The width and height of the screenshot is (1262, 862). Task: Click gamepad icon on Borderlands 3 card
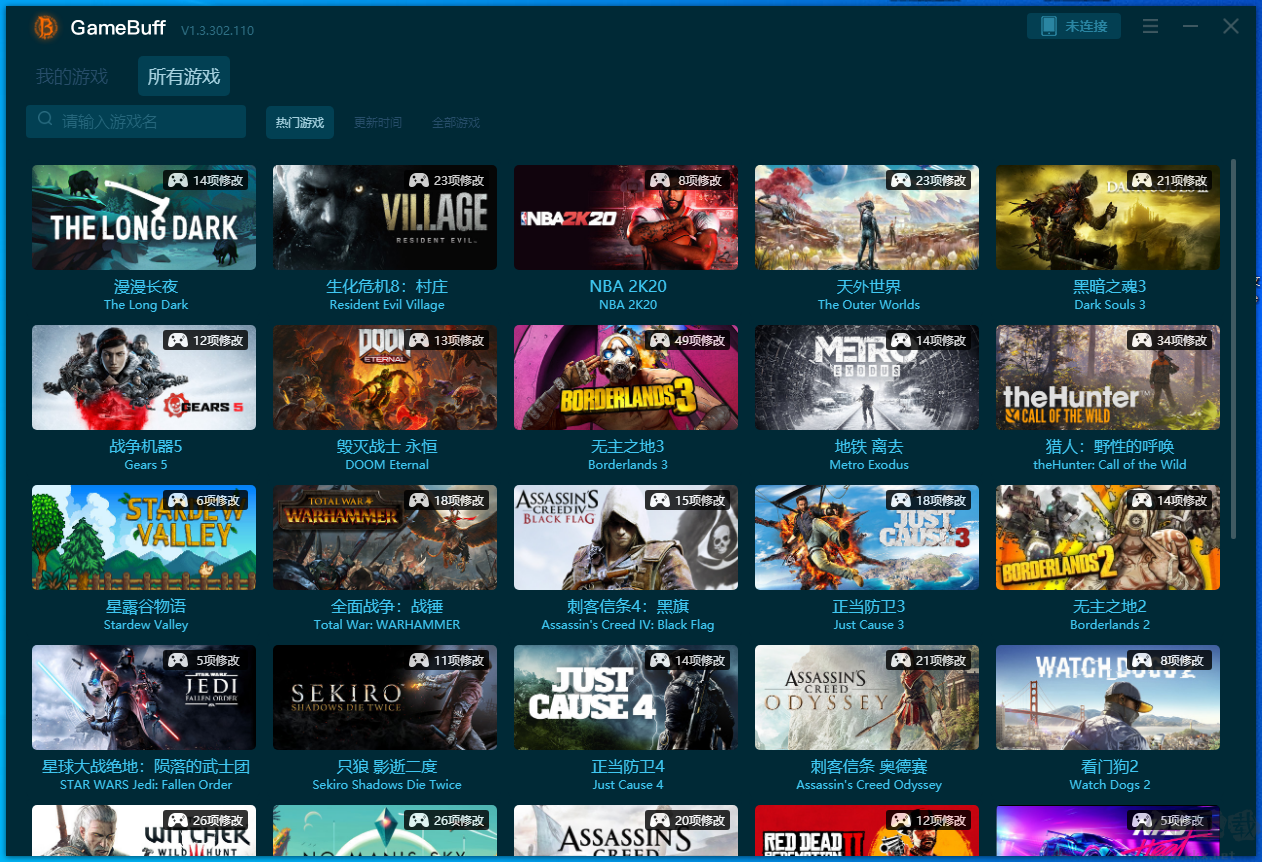pos(659,340)
